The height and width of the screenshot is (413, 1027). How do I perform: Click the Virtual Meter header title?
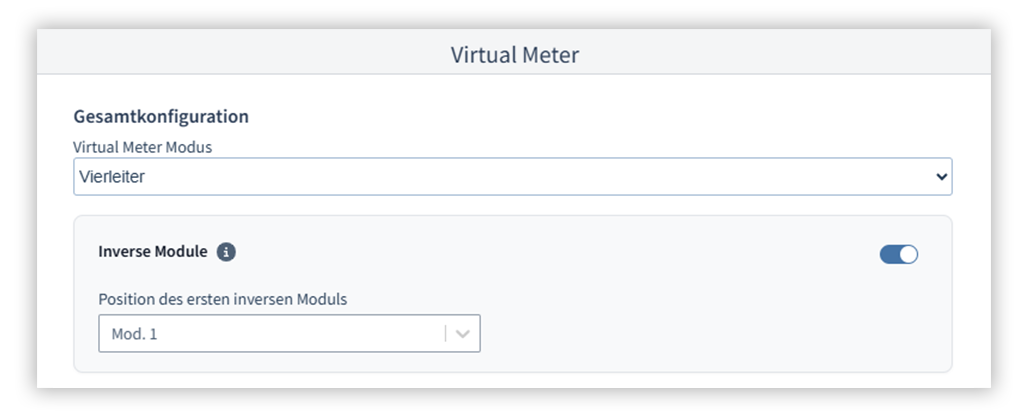pos(514,55)
